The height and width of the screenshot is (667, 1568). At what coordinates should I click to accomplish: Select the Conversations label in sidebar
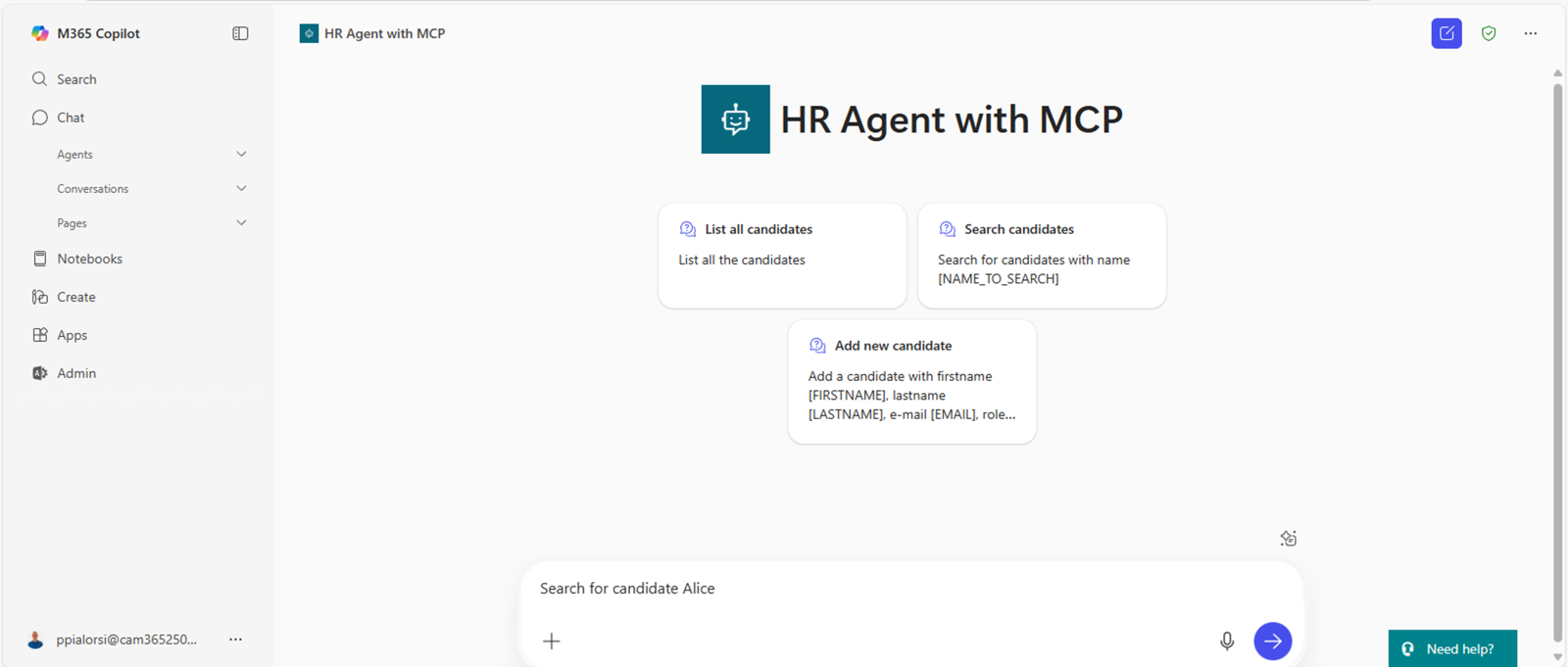coord(92,189)
